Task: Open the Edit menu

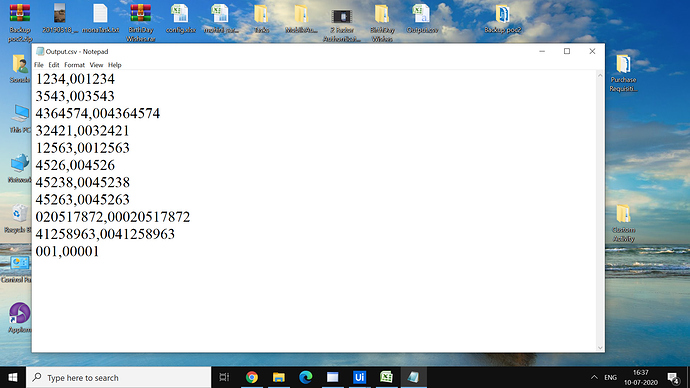Action: (x=54, y=65)
